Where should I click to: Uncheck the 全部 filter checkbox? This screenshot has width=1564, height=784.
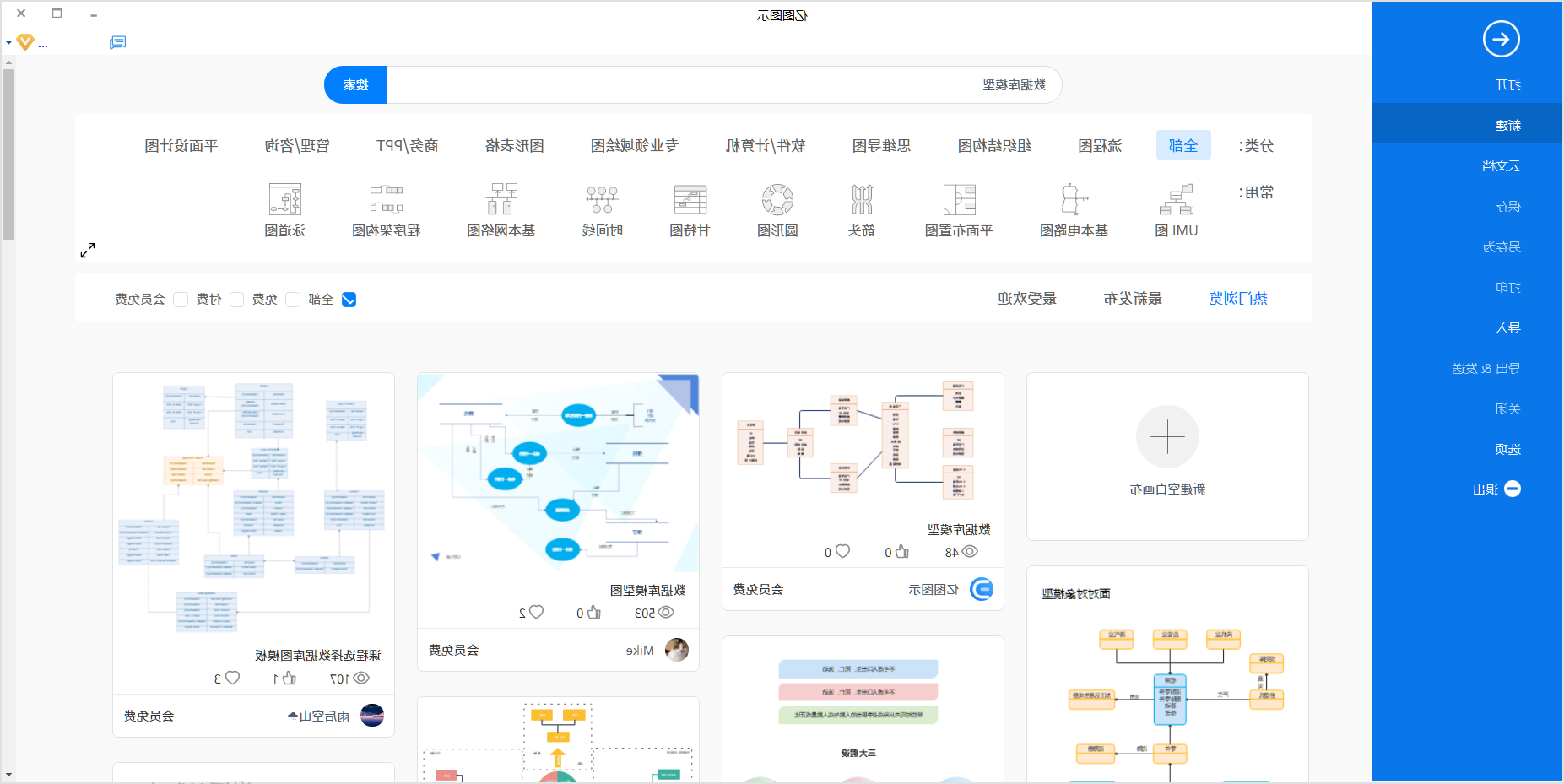point(349,300)
